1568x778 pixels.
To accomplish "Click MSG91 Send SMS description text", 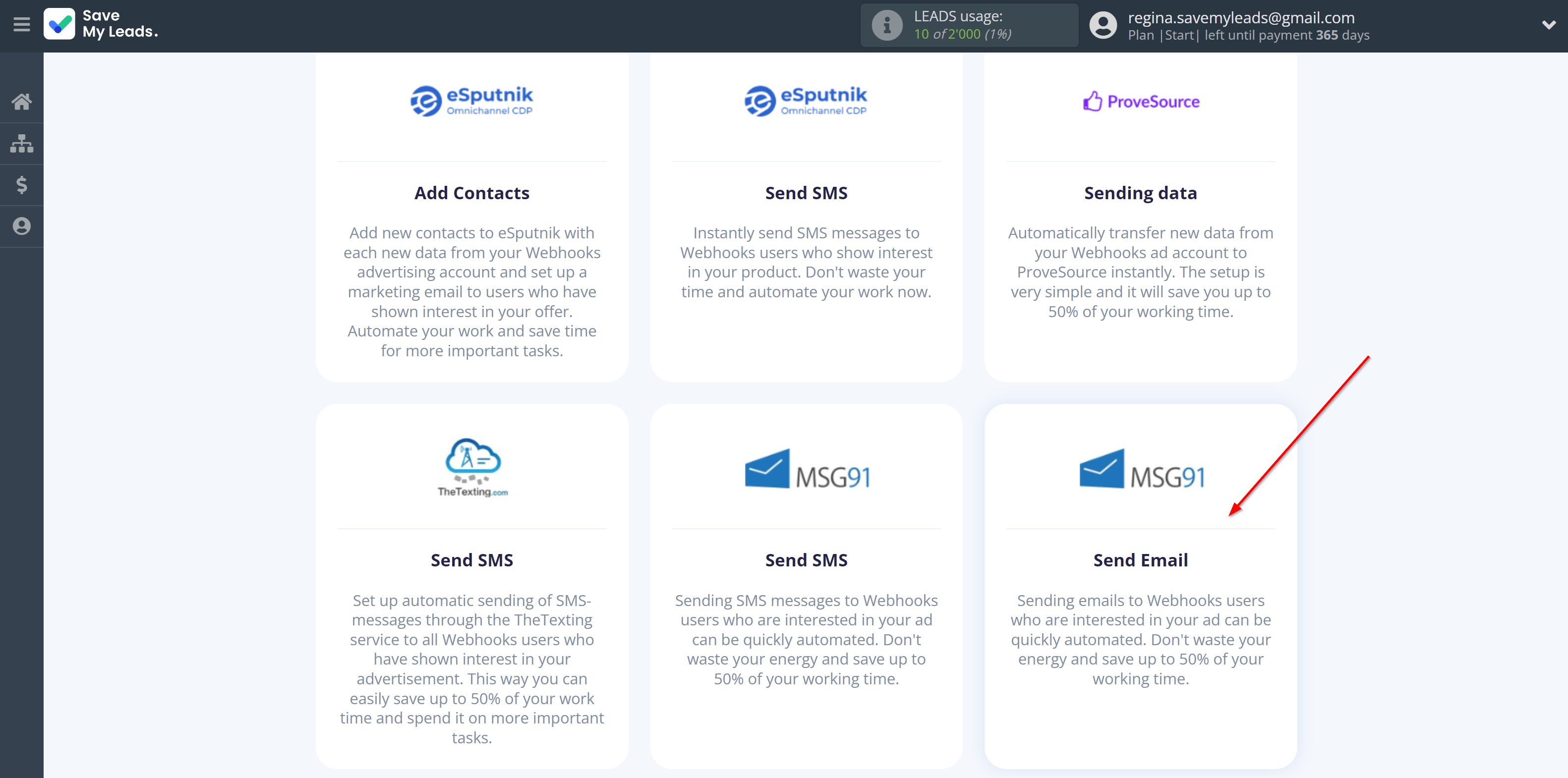I will click(806, 639).
